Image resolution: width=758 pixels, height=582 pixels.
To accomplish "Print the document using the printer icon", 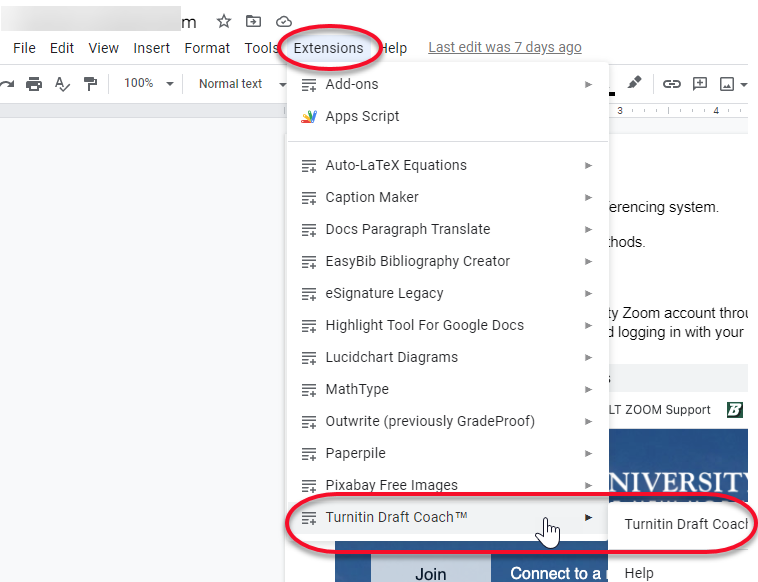I will 34,84.
